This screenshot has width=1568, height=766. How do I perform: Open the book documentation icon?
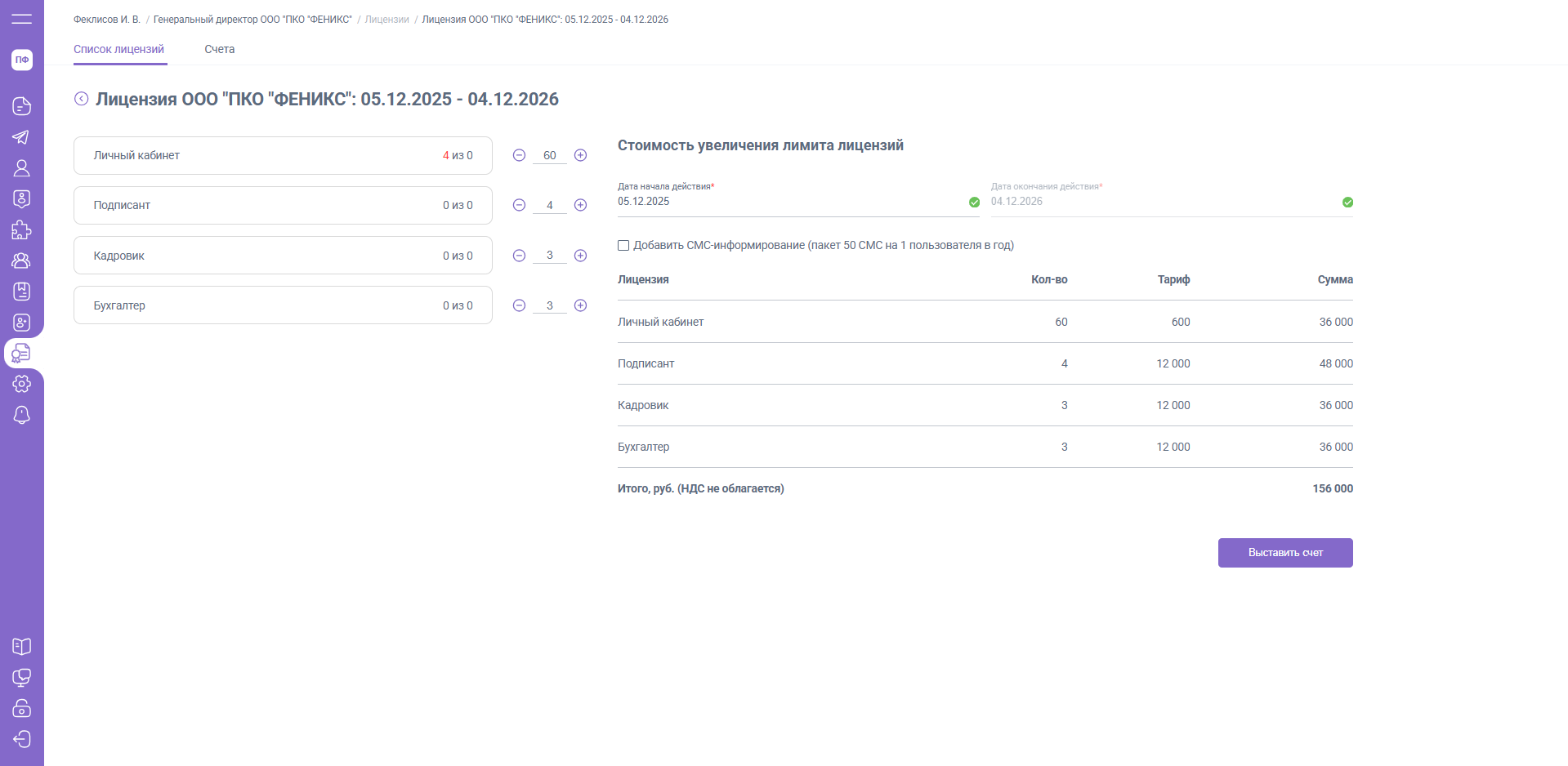(x=22, y=647)
